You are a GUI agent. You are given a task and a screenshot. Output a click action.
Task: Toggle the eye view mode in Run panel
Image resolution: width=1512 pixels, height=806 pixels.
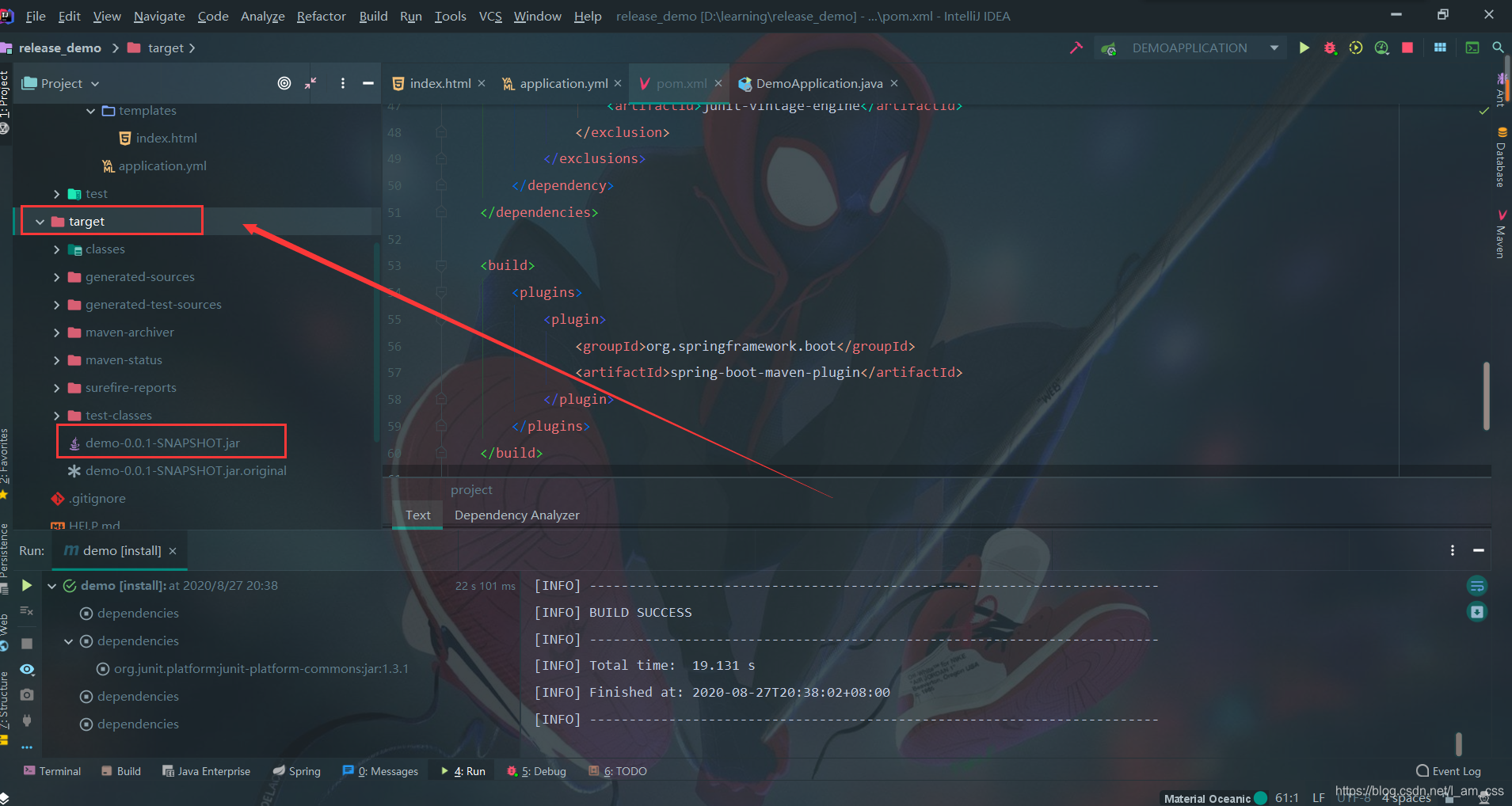pos(26,670)
